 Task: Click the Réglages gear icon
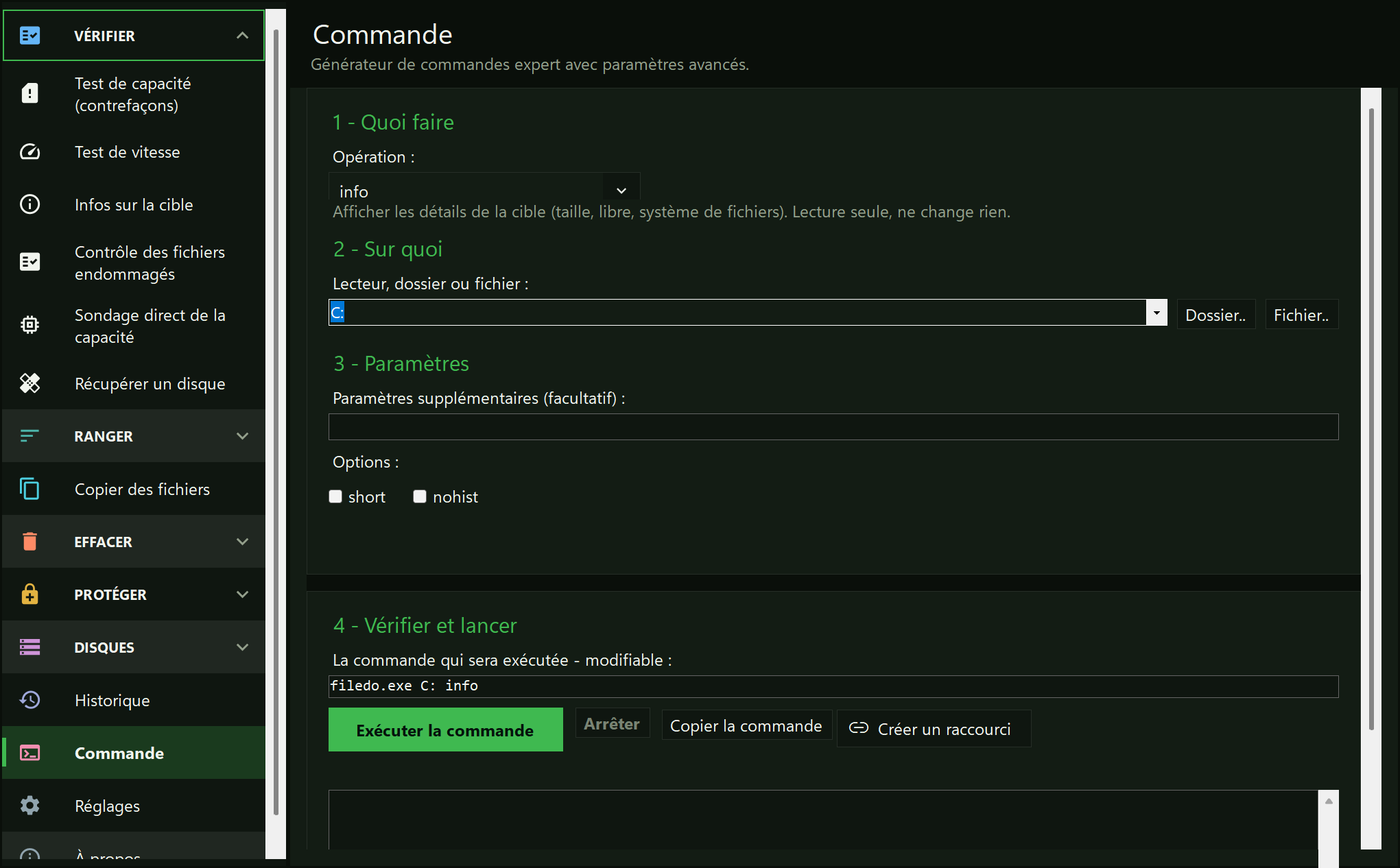coord(29,806)
